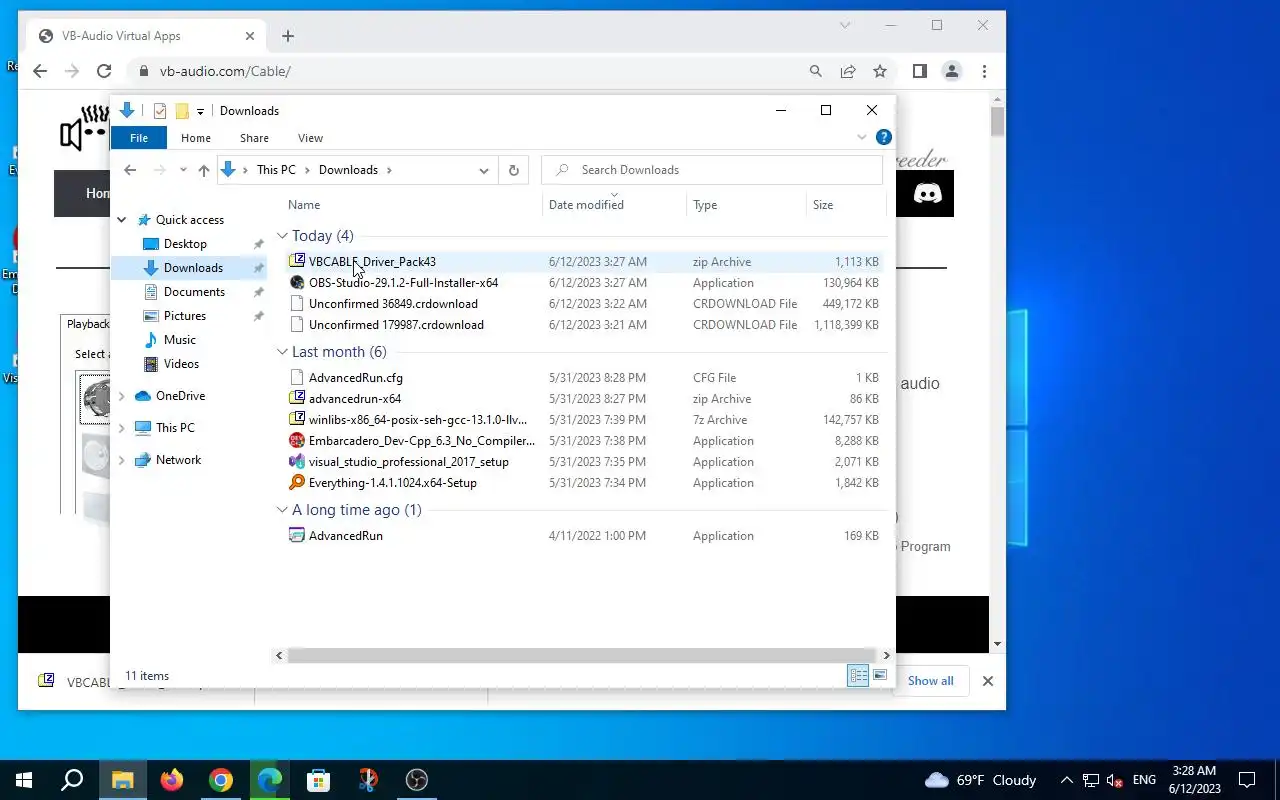The height and width of the screenshot is (800, 1280).
Task: Select Videos in navigation pane
Action: click(181, 364)
